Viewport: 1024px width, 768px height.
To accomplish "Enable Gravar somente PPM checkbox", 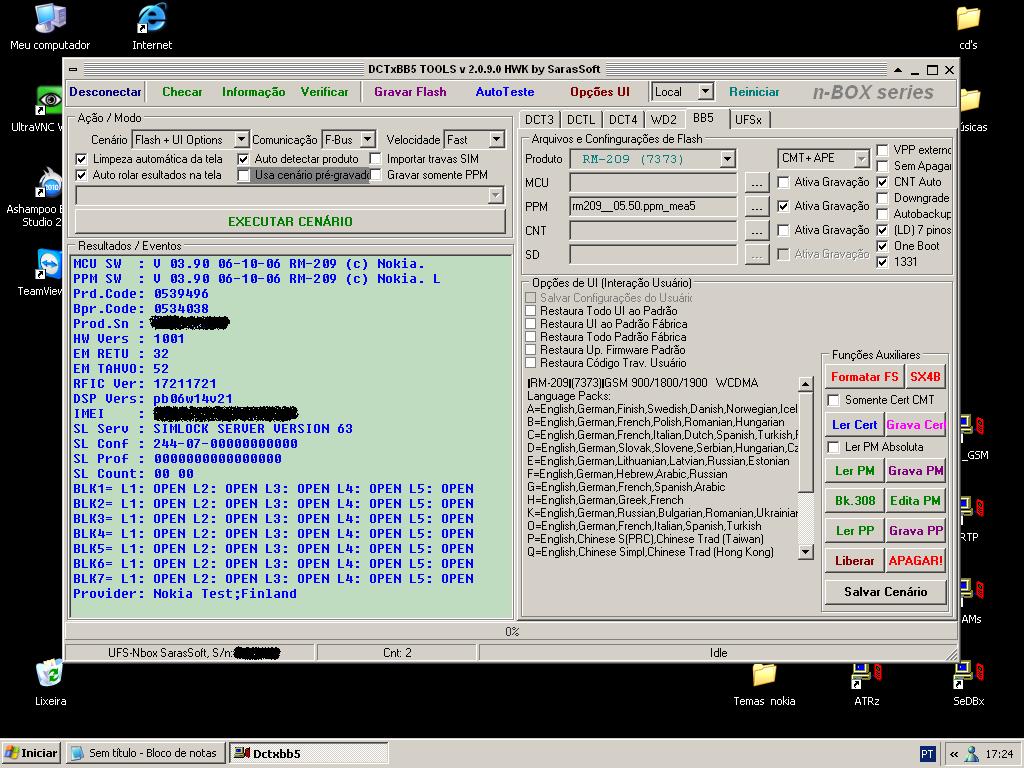I will pos(376,175).
